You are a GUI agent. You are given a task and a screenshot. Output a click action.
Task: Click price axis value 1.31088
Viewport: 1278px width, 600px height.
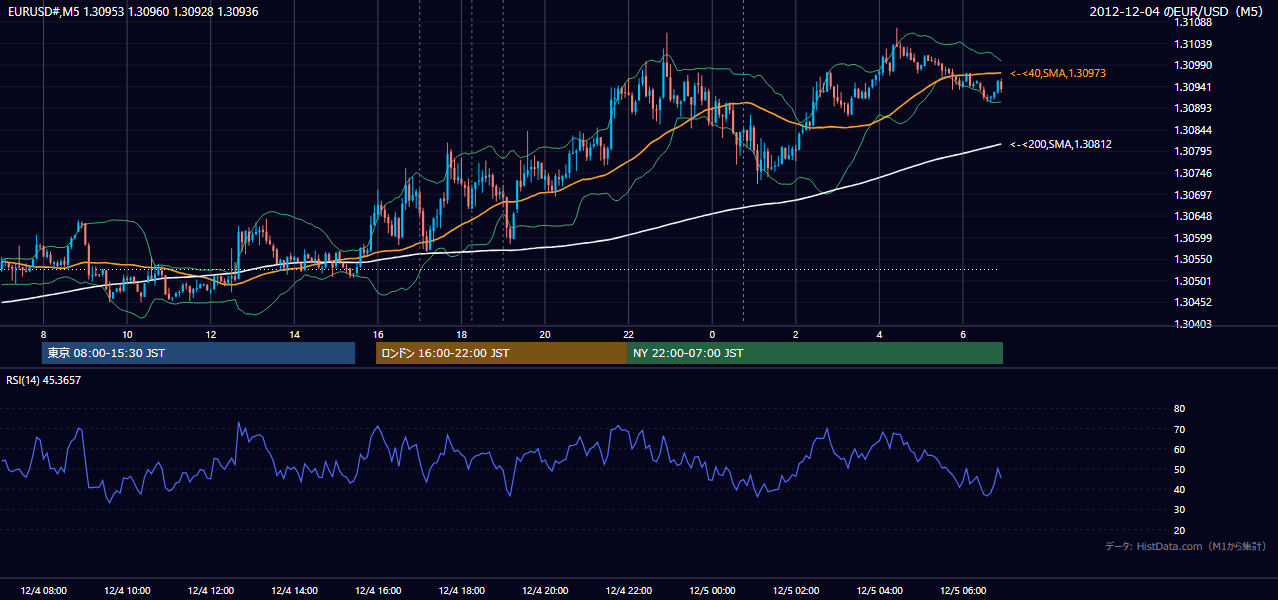point(1194,23)
